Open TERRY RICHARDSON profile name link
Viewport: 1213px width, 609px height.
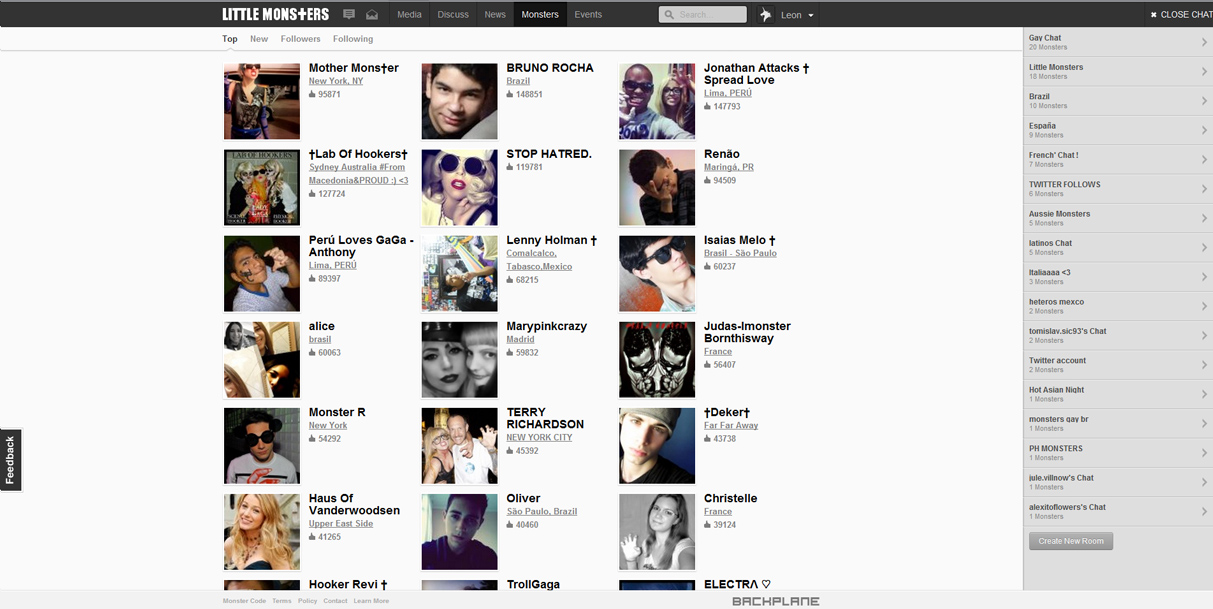point(545,418)
